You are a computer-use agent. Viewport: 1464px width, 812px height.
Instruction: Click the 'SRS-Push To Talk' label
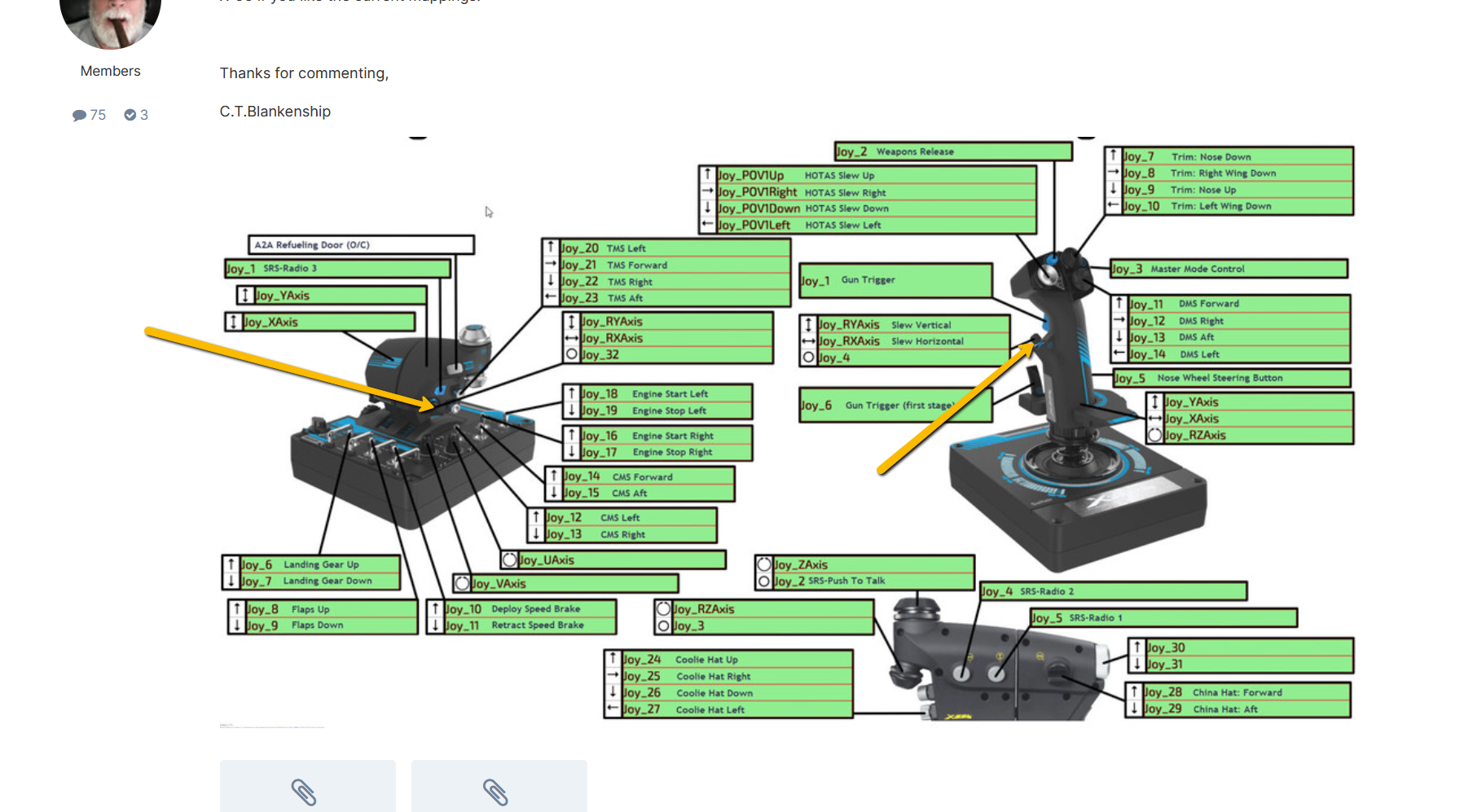pyautogui.click(x=846, y=581)
